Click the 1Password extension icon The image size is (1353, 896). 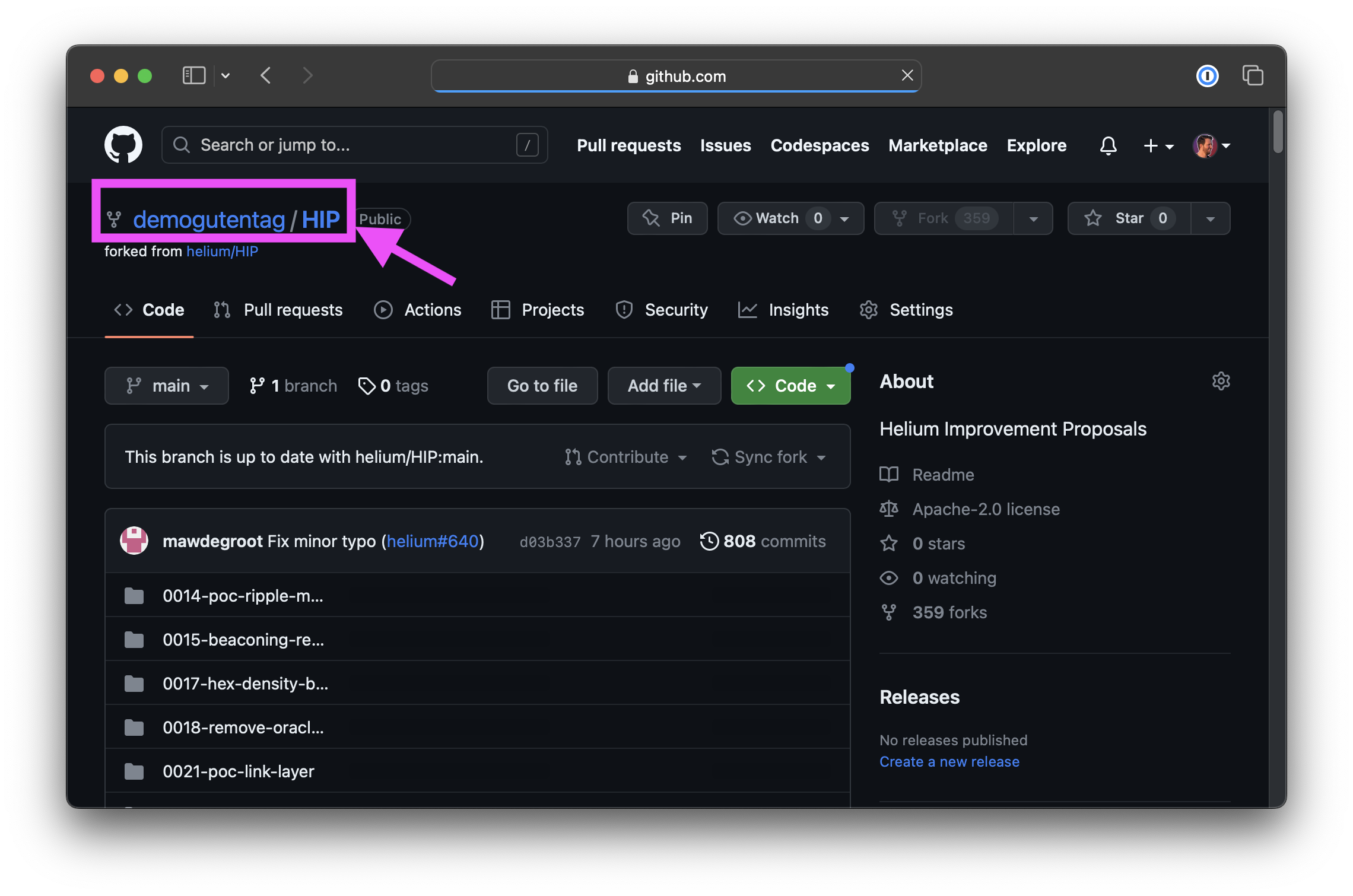point(1207,76)
